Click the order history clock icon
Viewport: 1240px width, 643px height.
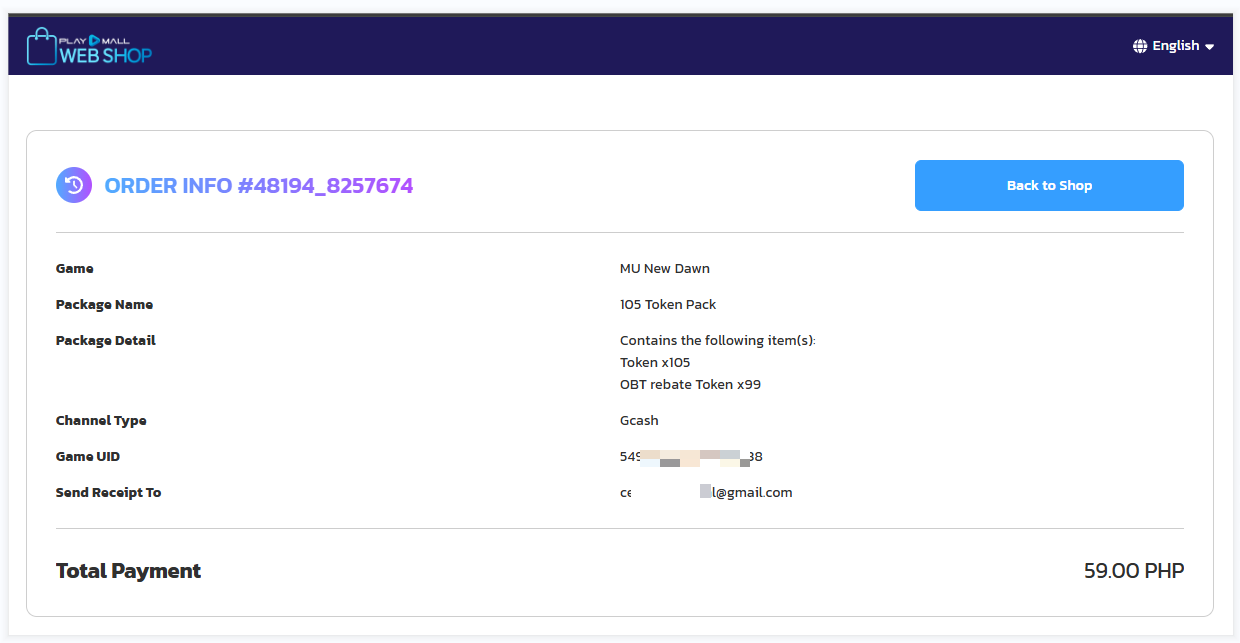point(74,185)
